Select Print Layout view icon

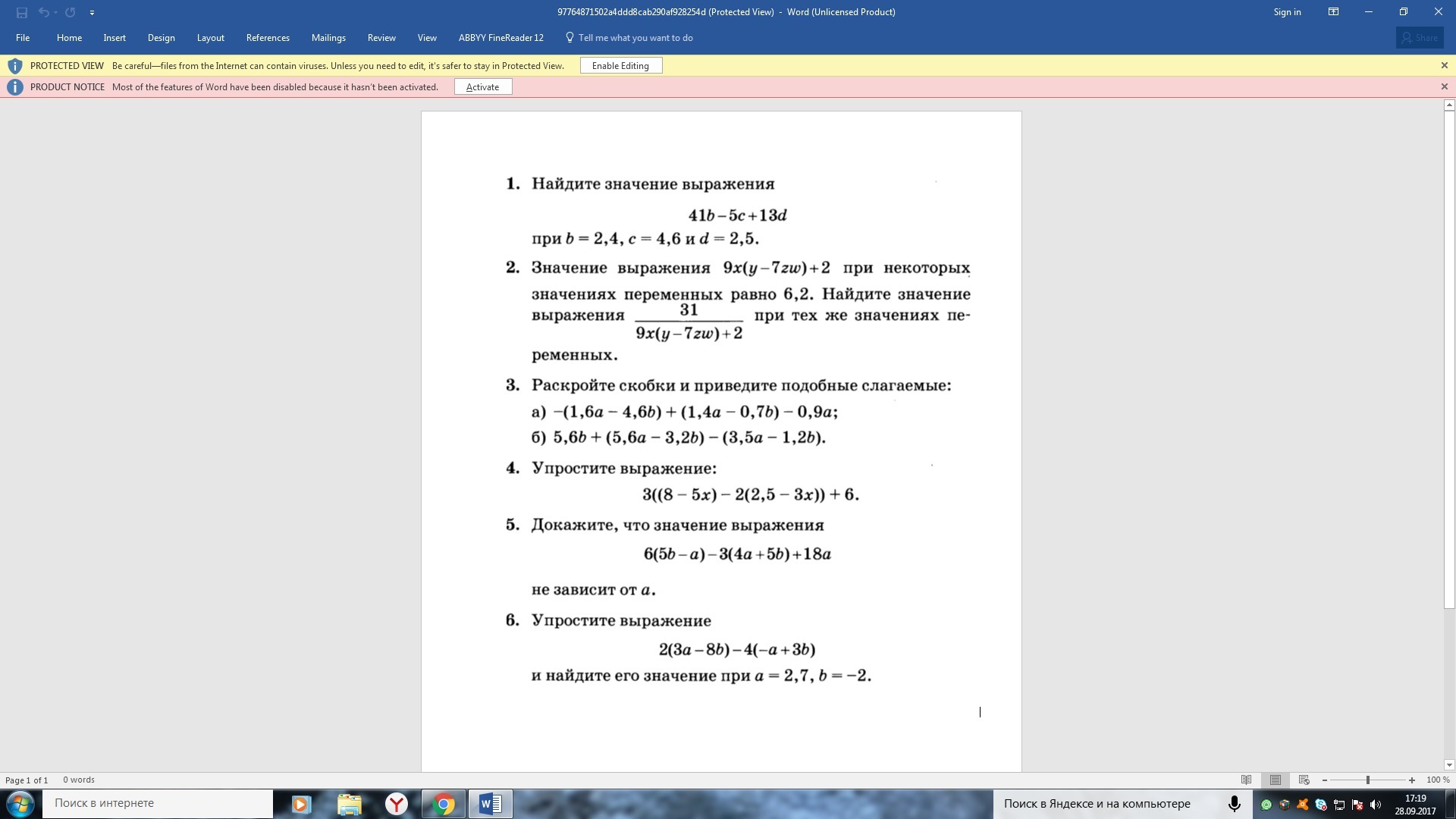(1276, 780)
